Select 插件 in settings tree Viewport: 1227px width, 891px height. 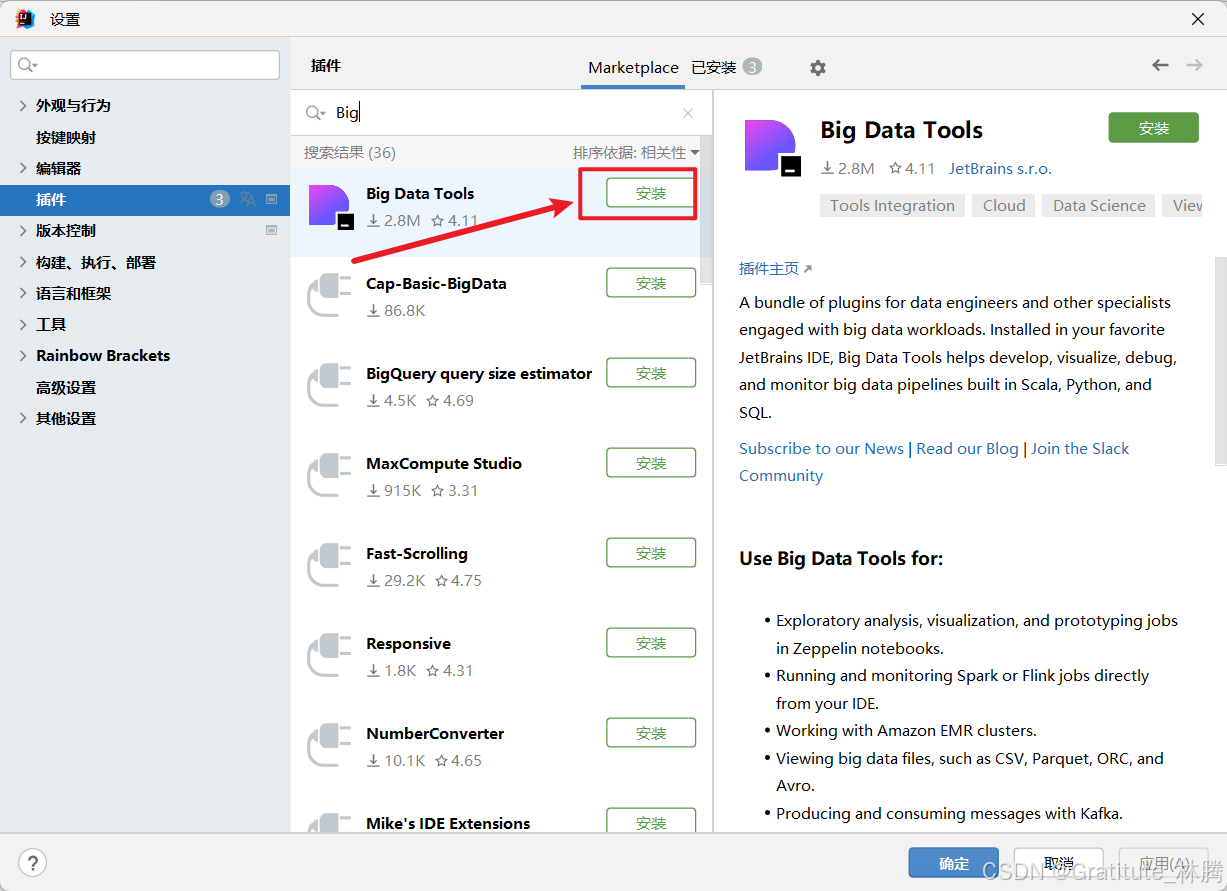(x=145, y=199)
